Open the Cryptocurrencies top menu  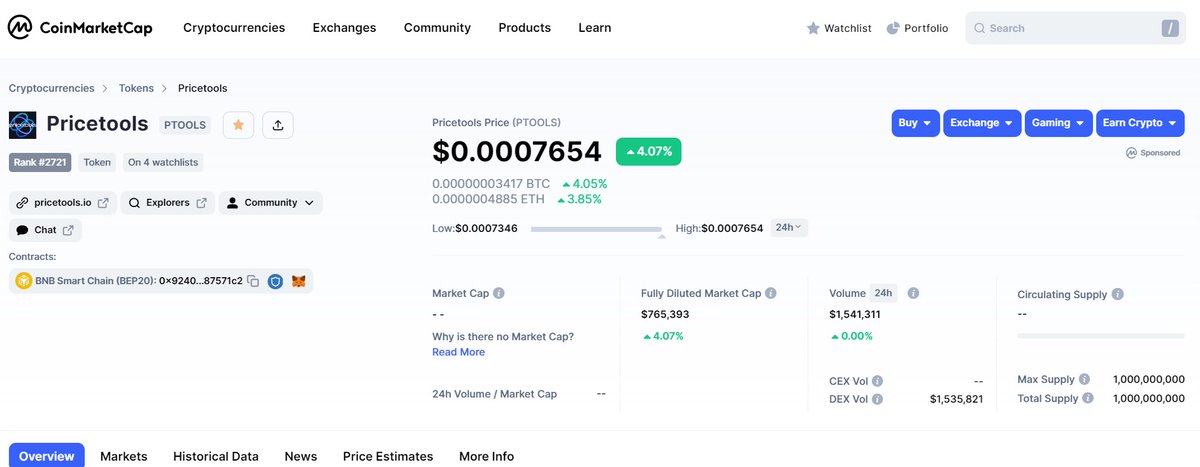pyautogui.click(x=234, y=28)
